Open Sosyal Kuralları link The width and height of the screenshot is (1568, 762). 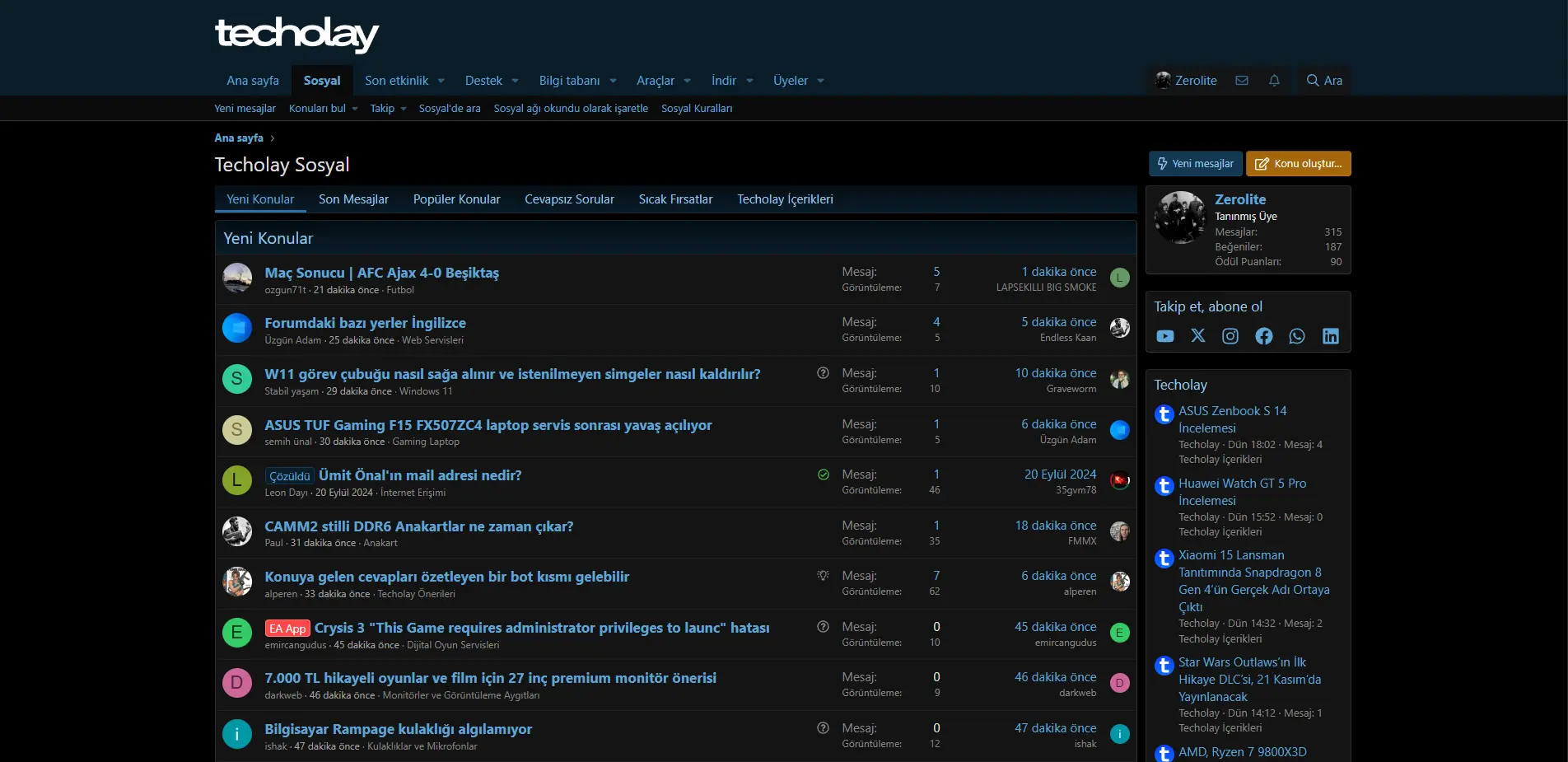coord(697,109)
